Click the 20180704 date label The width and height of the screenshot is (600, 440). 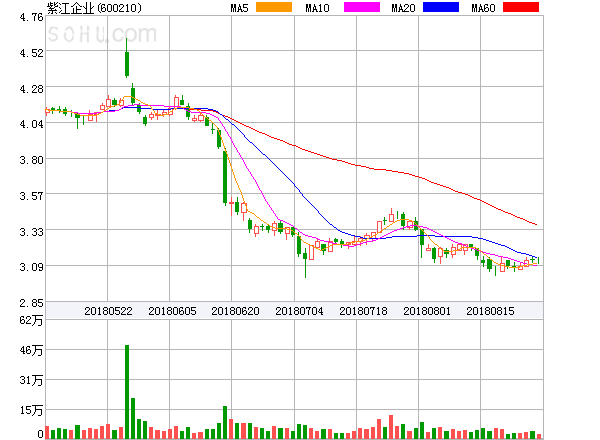(x=299, y=311)
